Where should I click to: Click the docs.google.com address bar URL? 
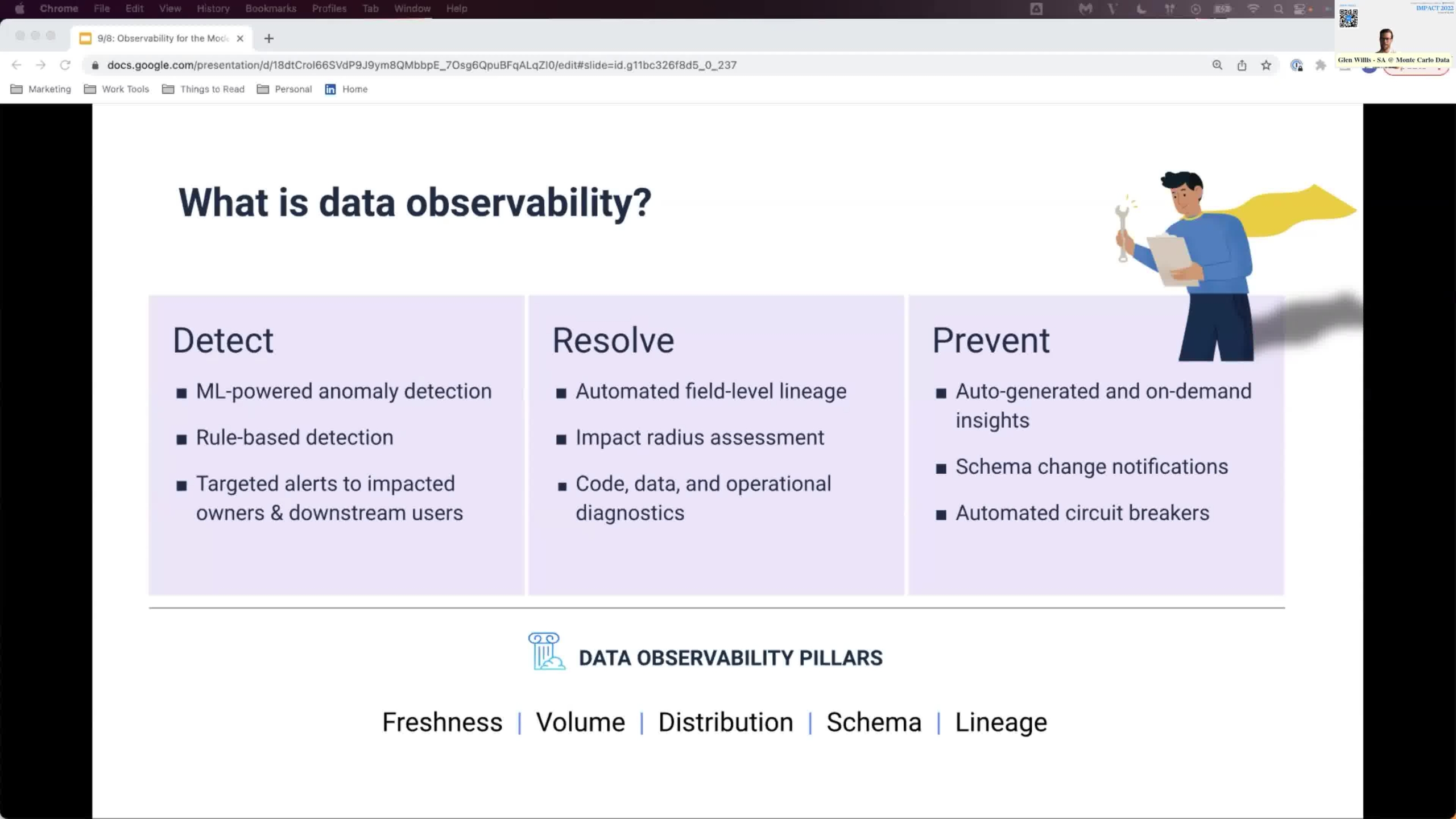click(x=421, y=65)
